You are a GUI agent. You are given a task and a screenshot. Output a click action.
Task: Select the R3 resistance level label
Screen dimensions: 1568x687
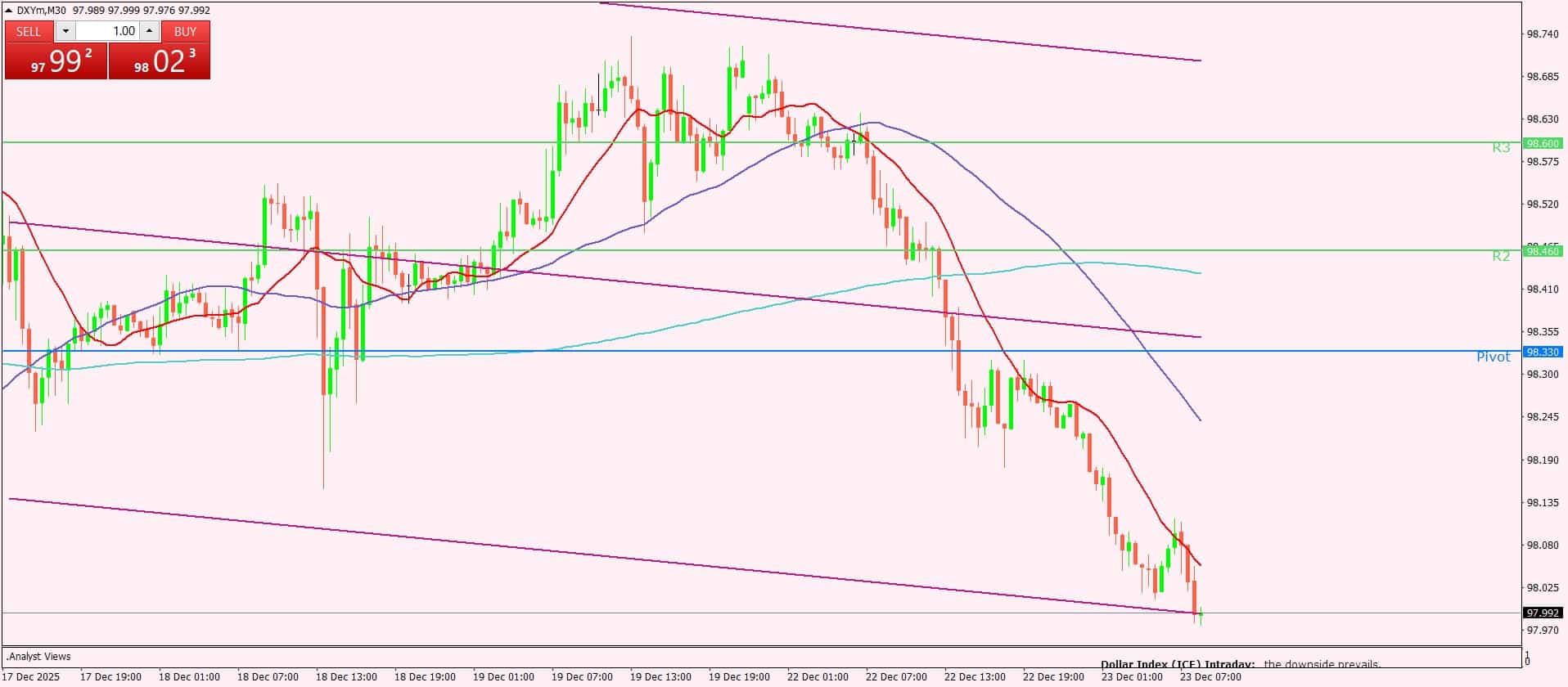coord(1500,148)
